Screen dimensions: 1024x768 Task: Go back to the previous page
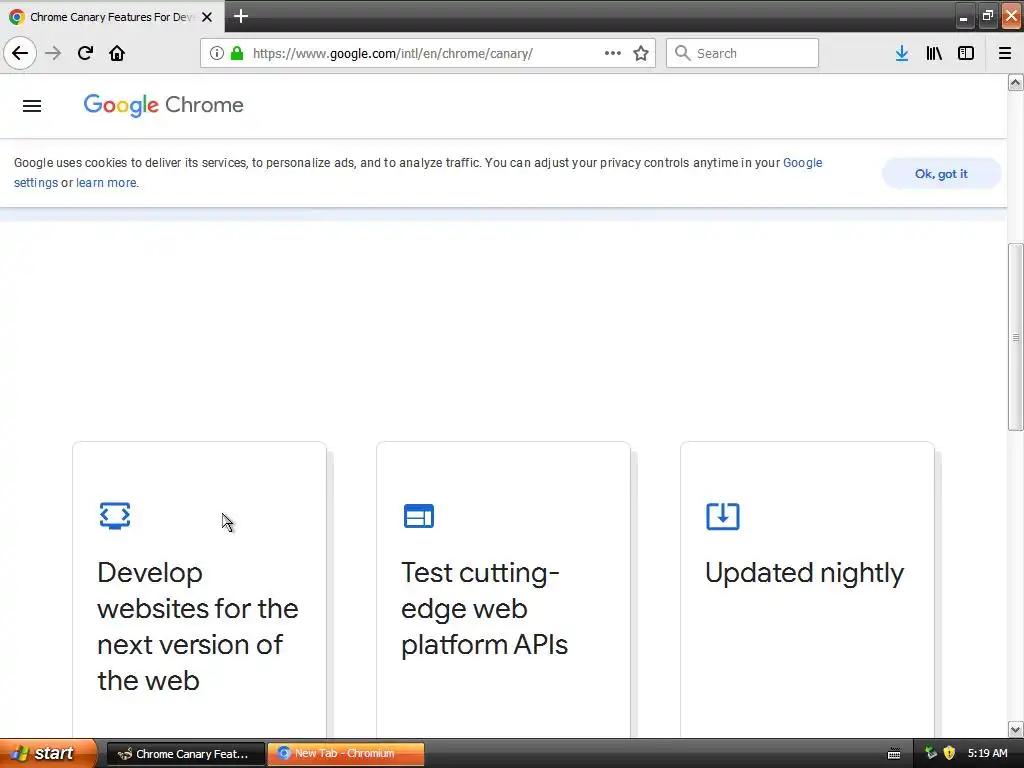(20, 53)
